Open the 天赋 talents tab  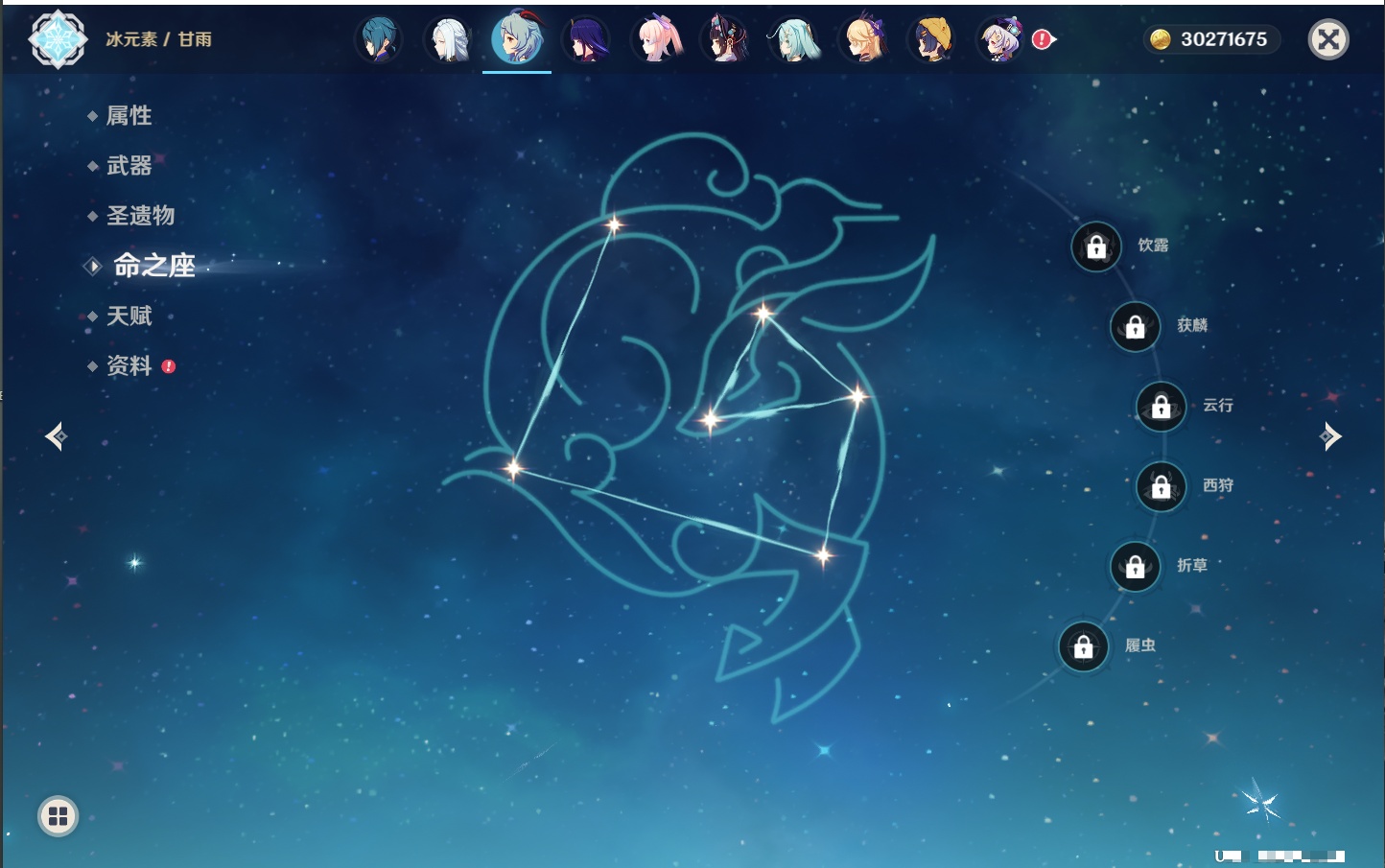tap(129, 316)
